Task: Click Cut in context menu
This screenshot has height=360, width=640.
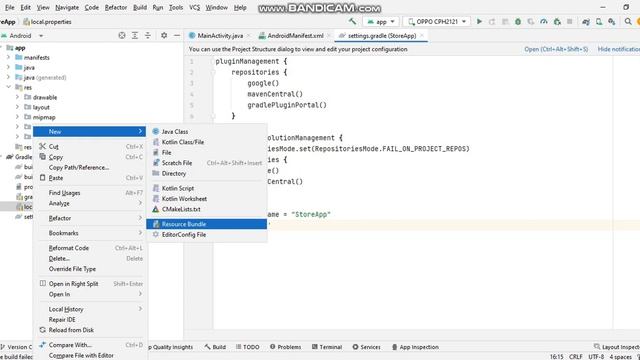Action: coord(90,147)
